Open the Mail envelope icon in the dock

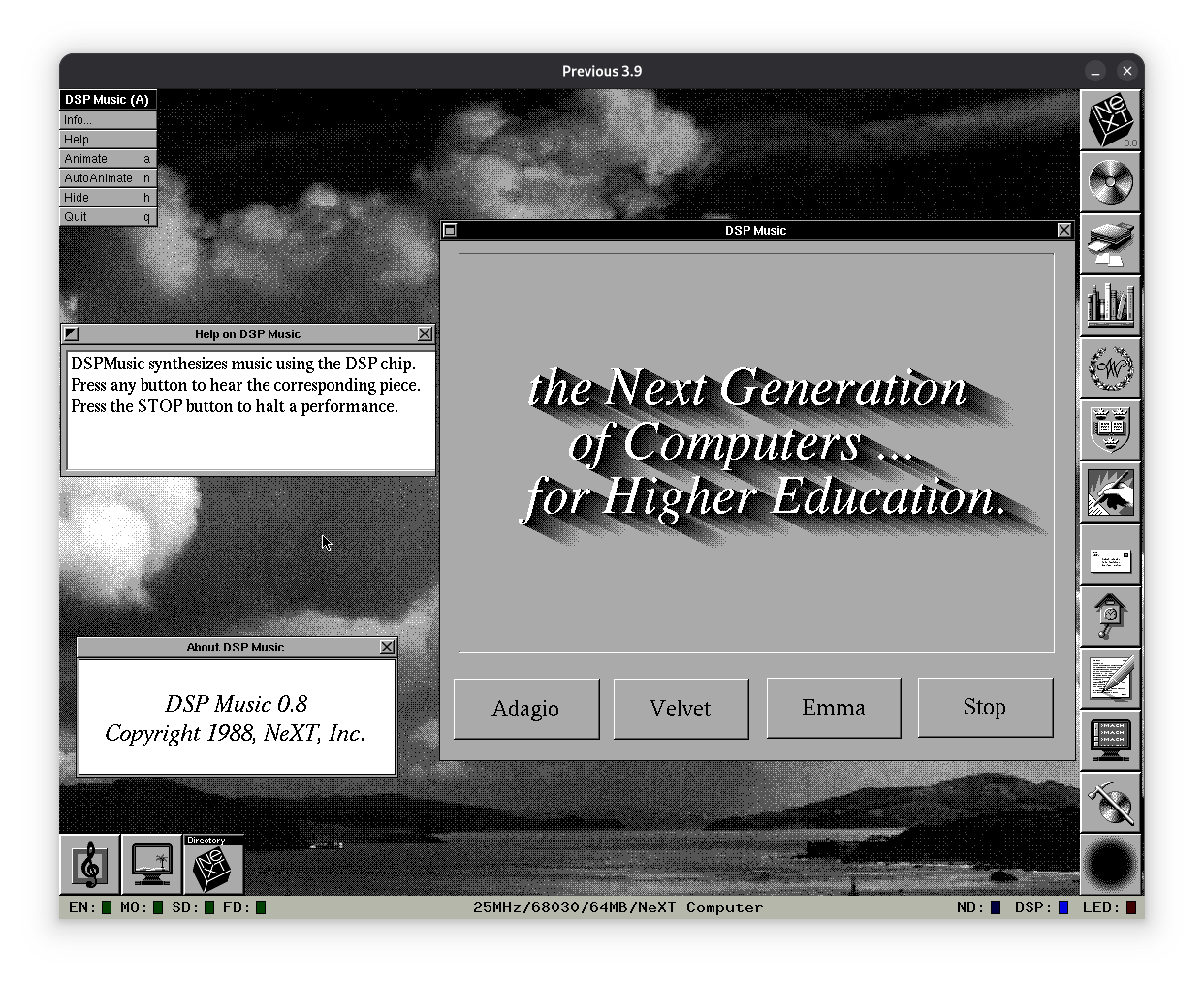point(1111,555)
